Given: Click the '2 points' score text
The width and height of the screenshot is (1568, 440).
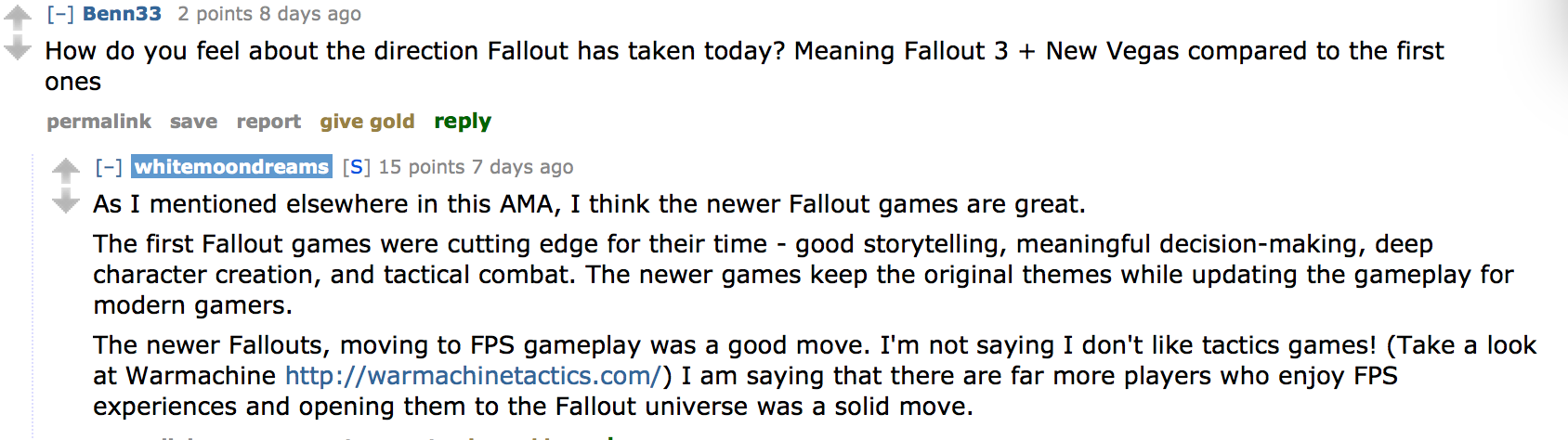Looking at the screenshot, I should [215, 14].
